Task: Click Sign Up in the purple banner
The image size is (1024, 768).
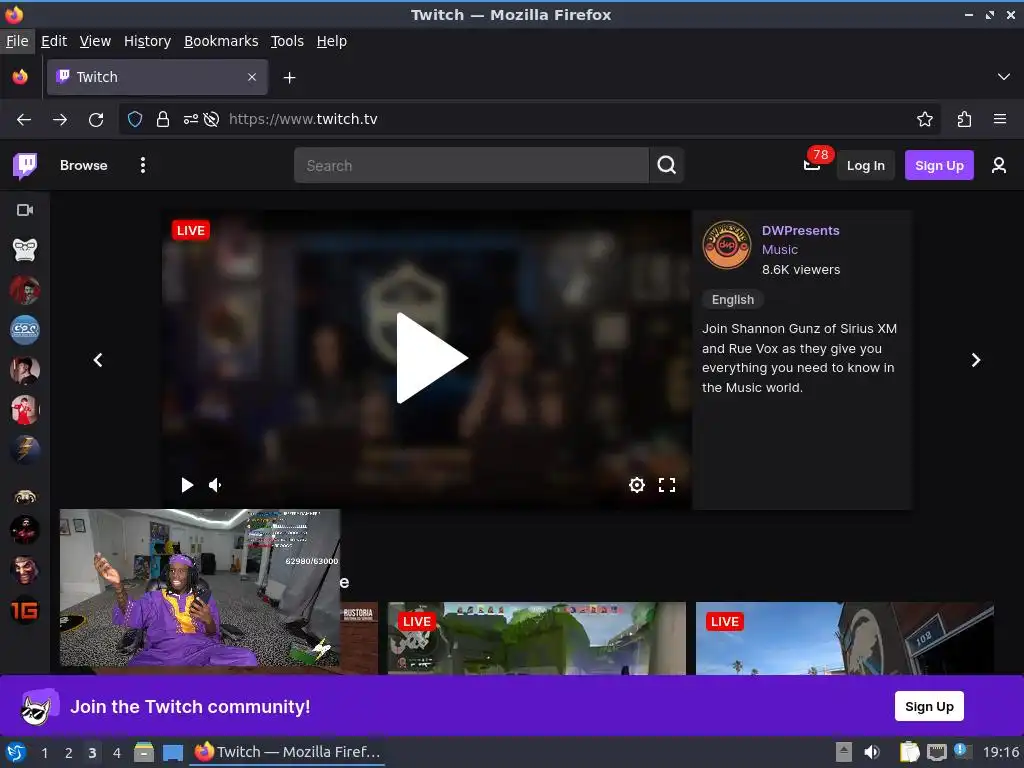Action: point(929,706)
